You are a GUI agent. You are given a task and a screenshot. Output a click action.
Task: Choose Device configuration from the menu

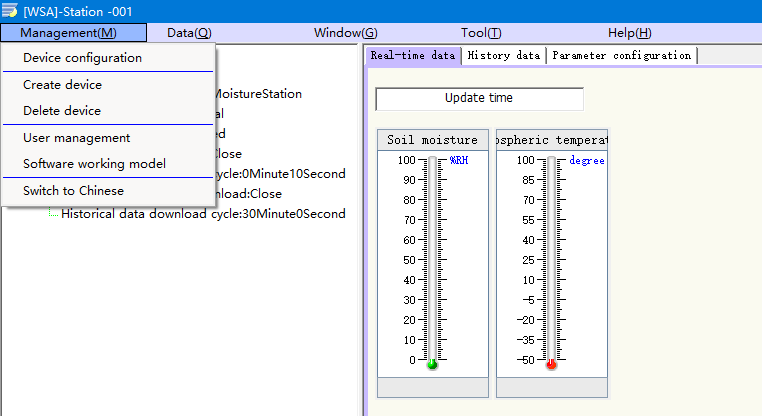coord(82,58)
